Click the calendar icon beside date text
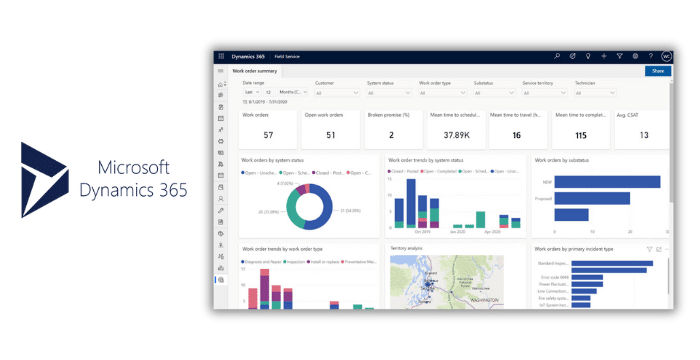This screenshot has height=360, width=700. [x=245, y=102]
